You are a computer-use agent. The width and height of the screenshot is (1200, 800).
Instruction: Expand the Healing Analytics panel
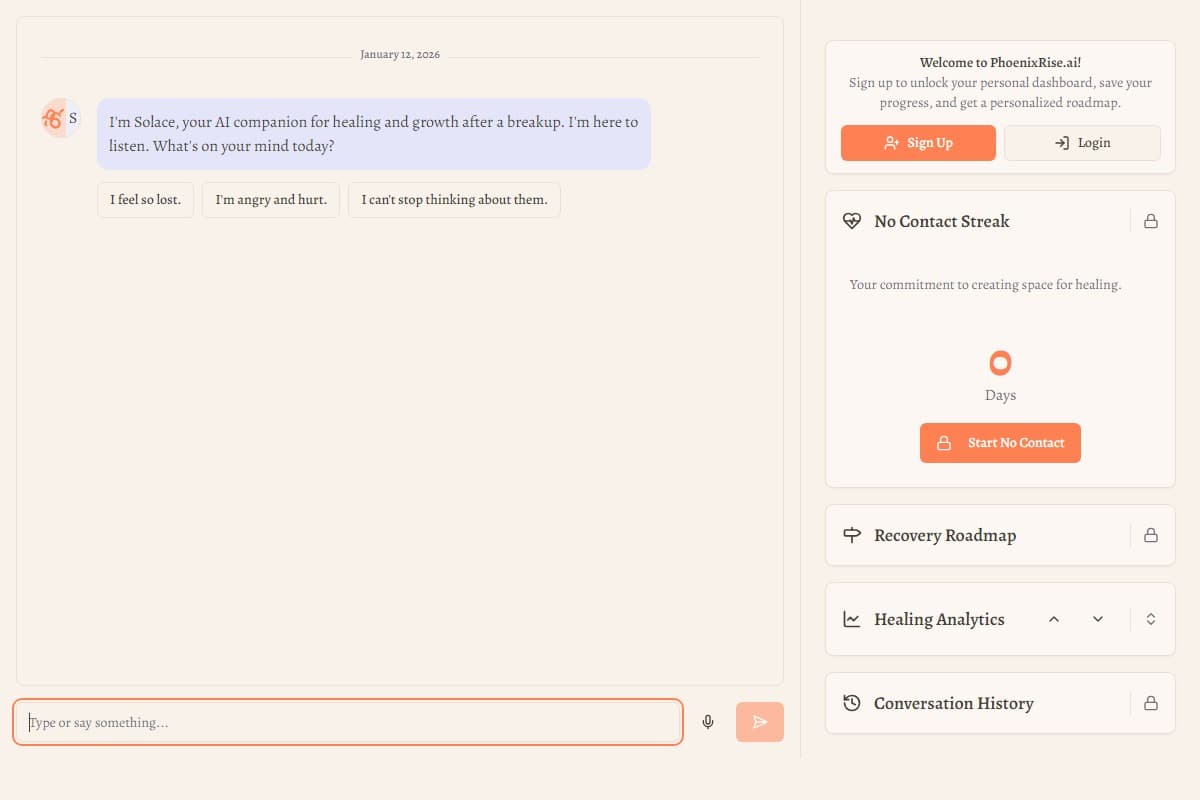coord(1151,619)
